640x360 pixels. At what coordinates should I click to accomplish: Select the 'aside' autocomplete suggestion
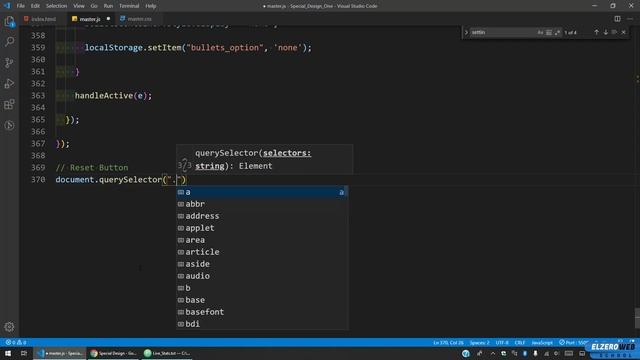(262, 264)
